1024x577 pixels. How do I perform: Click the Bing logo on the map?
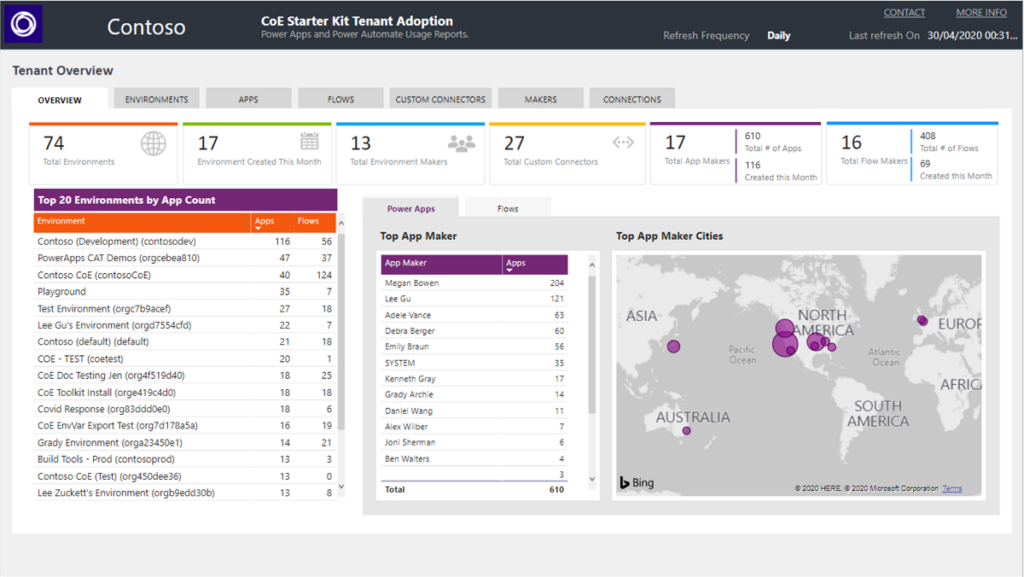point(639,481)
